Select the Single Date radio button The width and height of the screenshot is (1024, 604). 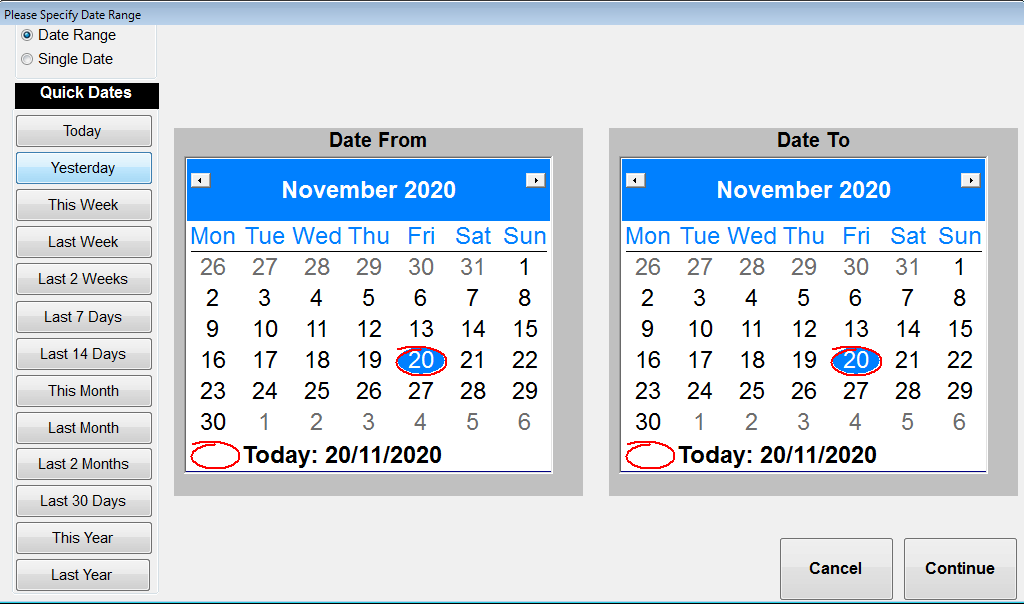pos(26,58)
